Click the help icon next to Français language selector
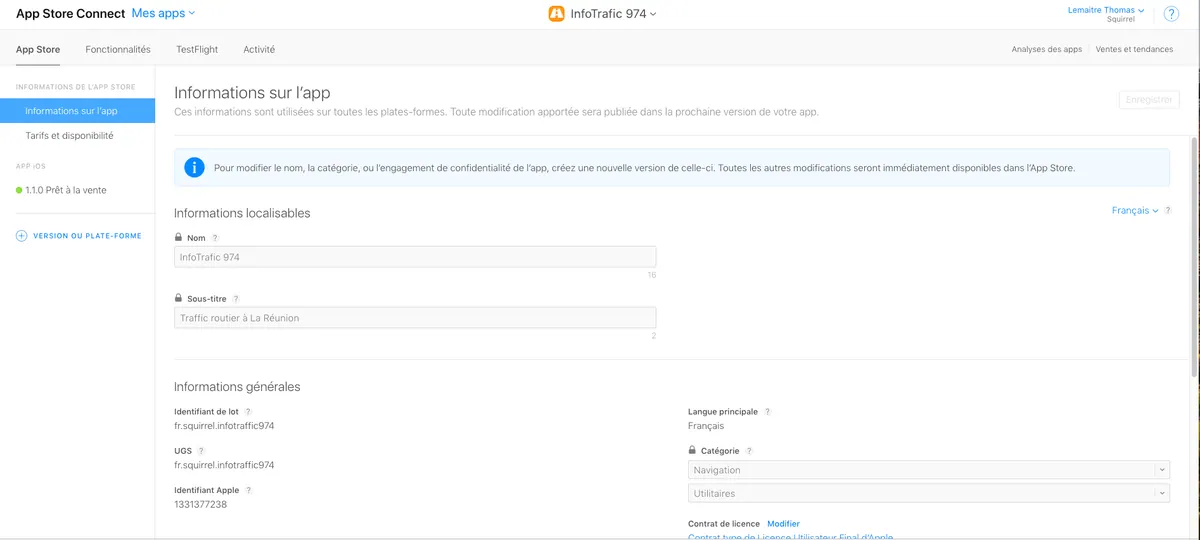The width and height of the screenshot is (1200, 540). pyautogui.click(x=1168, y=211)
